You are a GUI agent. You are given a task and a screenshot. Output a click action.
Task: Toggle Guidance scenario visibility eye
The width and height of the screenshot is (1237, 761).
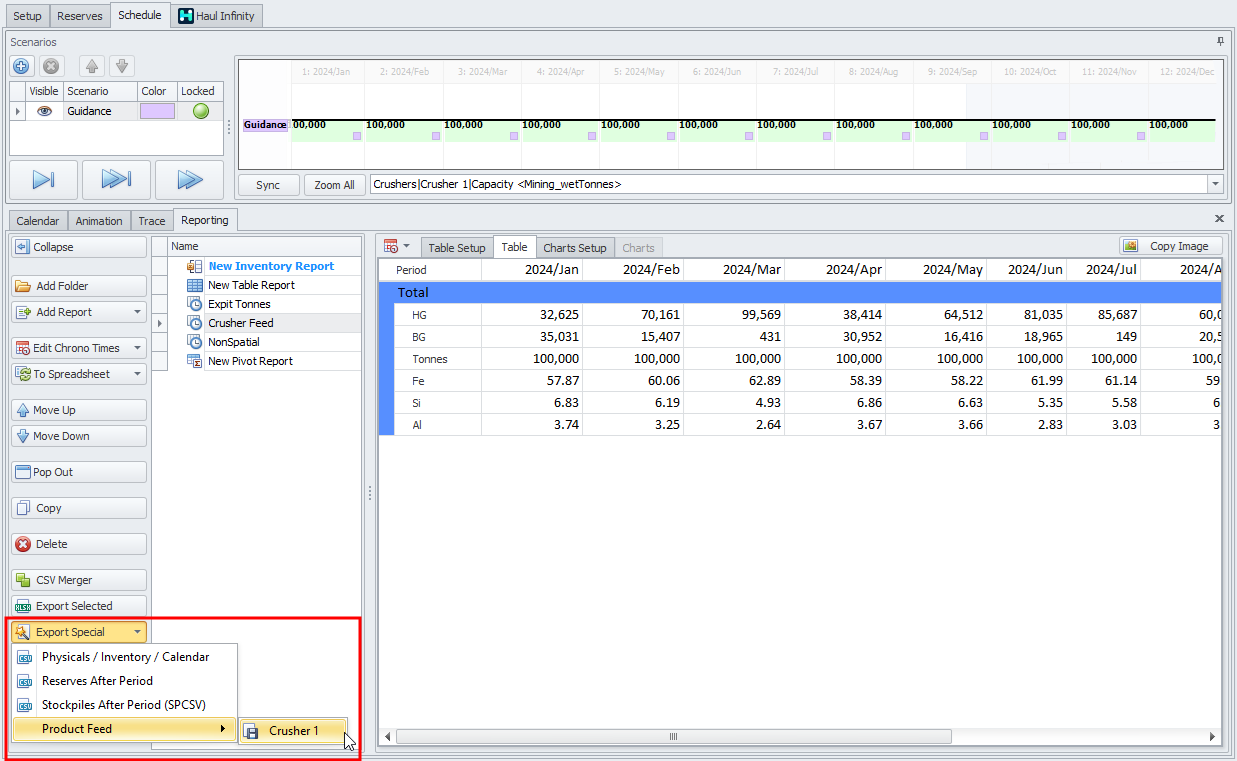[x=44, y=111]
